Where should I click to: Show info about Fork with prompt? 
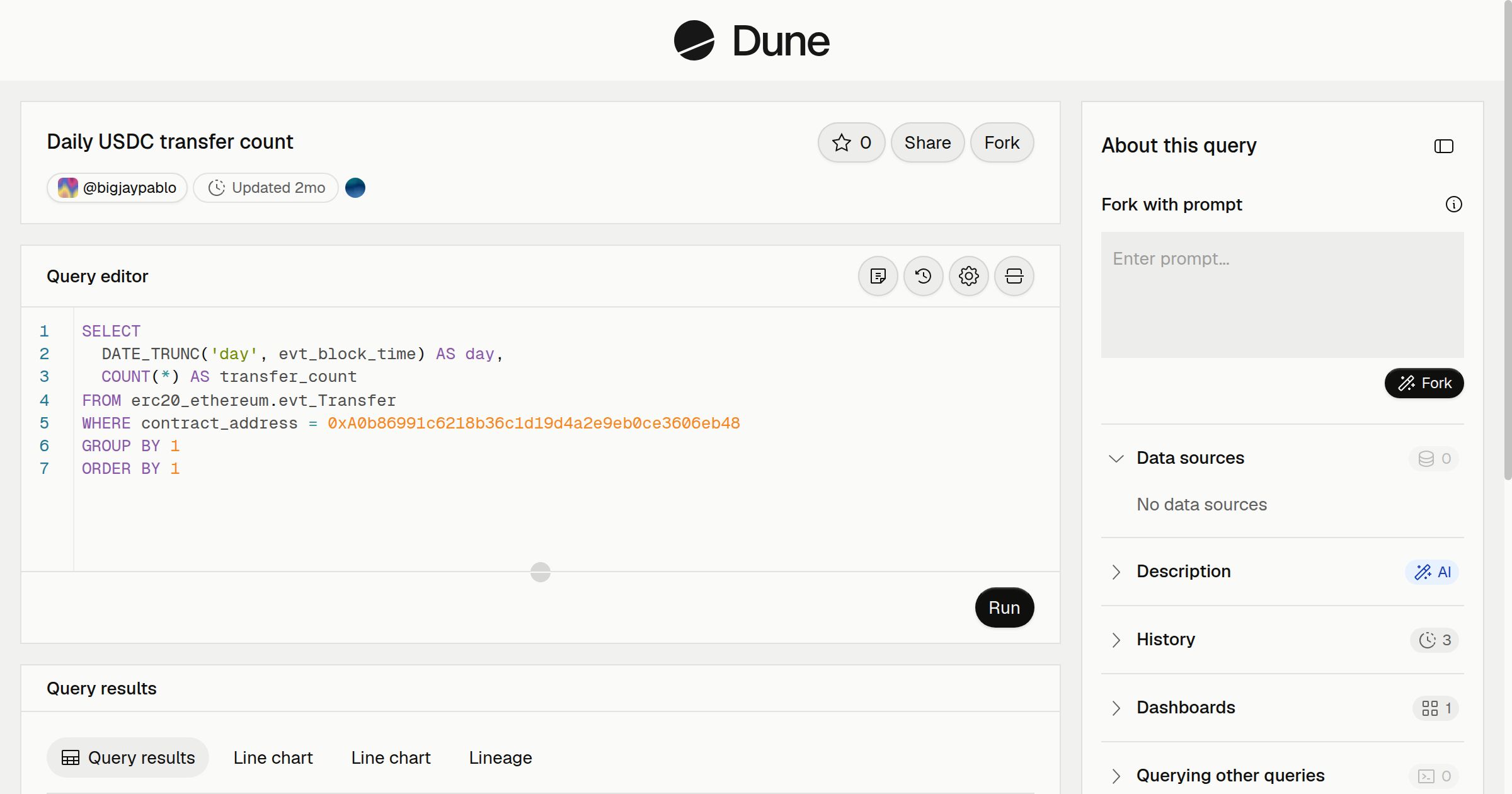click(1453, 204)
